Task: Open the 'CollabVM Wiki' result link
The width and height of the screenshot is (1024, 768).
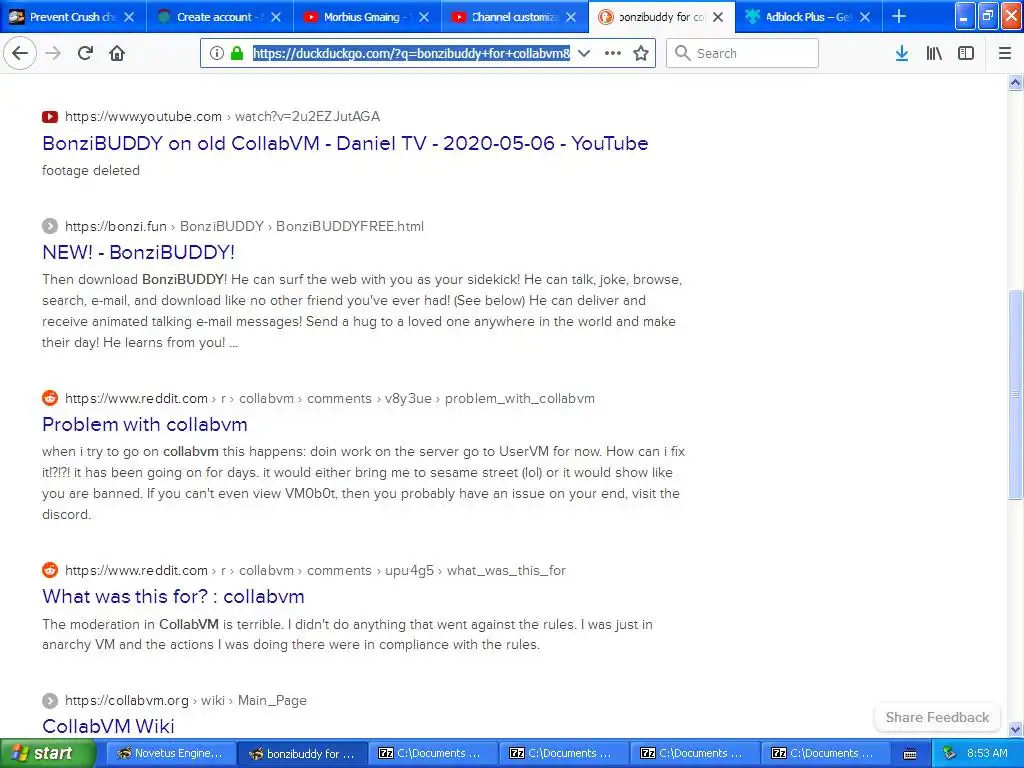Action: click(x=108, y=726)
